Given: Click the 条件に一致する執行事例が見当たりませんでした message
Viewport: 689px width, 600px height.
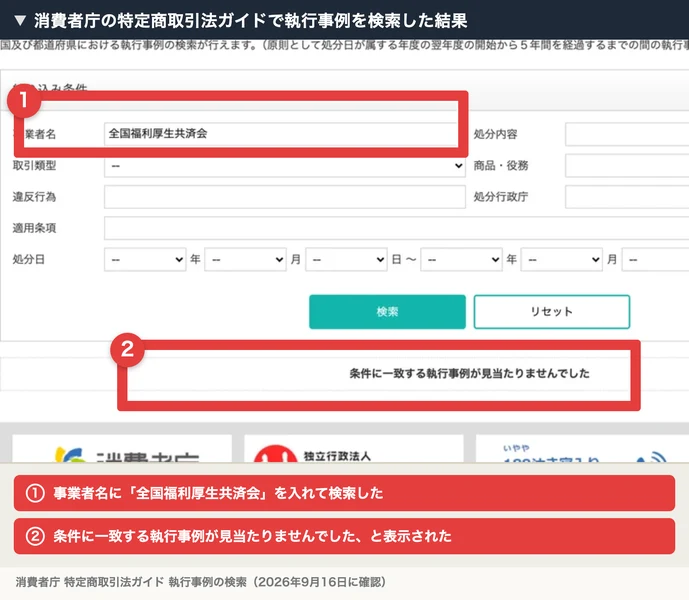Looking at the screenshot, I should [469, 374].
